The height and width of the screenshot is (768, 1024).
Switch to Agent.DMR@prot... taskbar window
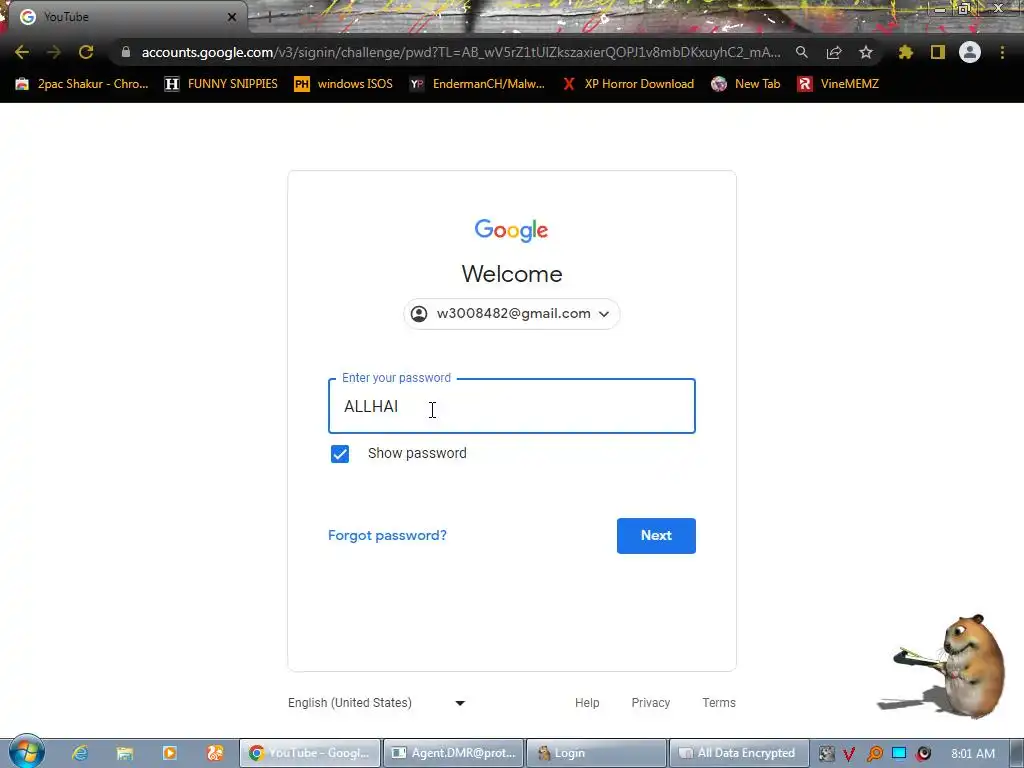tap(453, 753)
